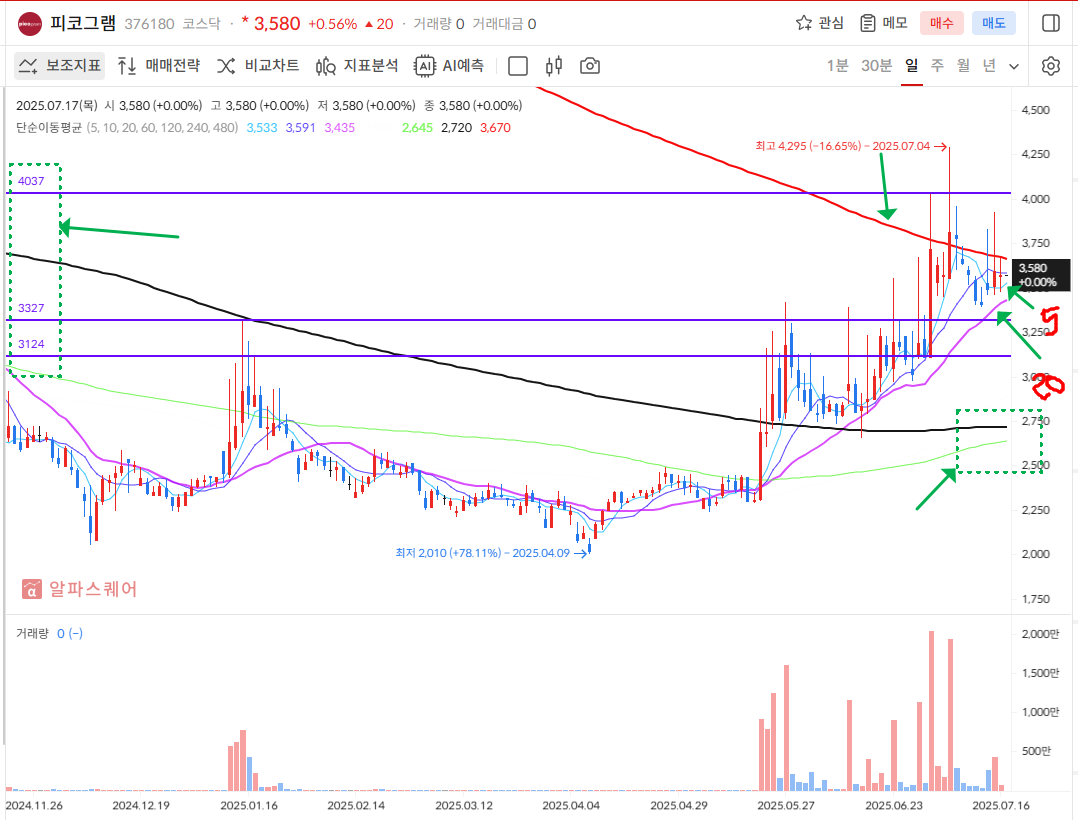
Task: Select the 3124 horizontal line label
Action: pyautogui.click(x=31, y=344)
